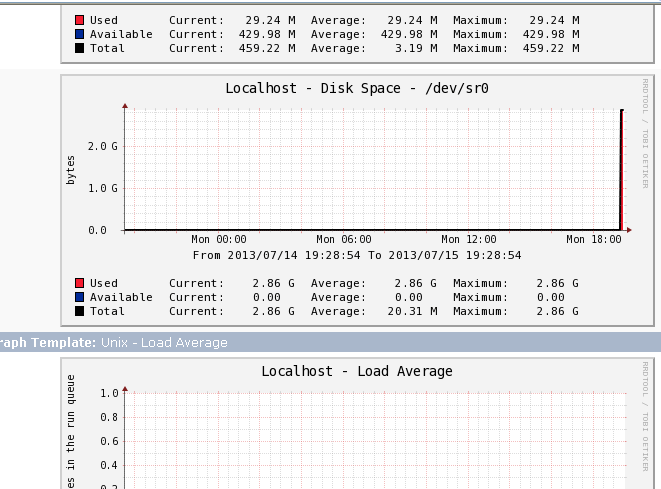The image size is (661, 489).
Task: Open the Disk Space /dev/sr0 graph
Action: tap(357, 201)
